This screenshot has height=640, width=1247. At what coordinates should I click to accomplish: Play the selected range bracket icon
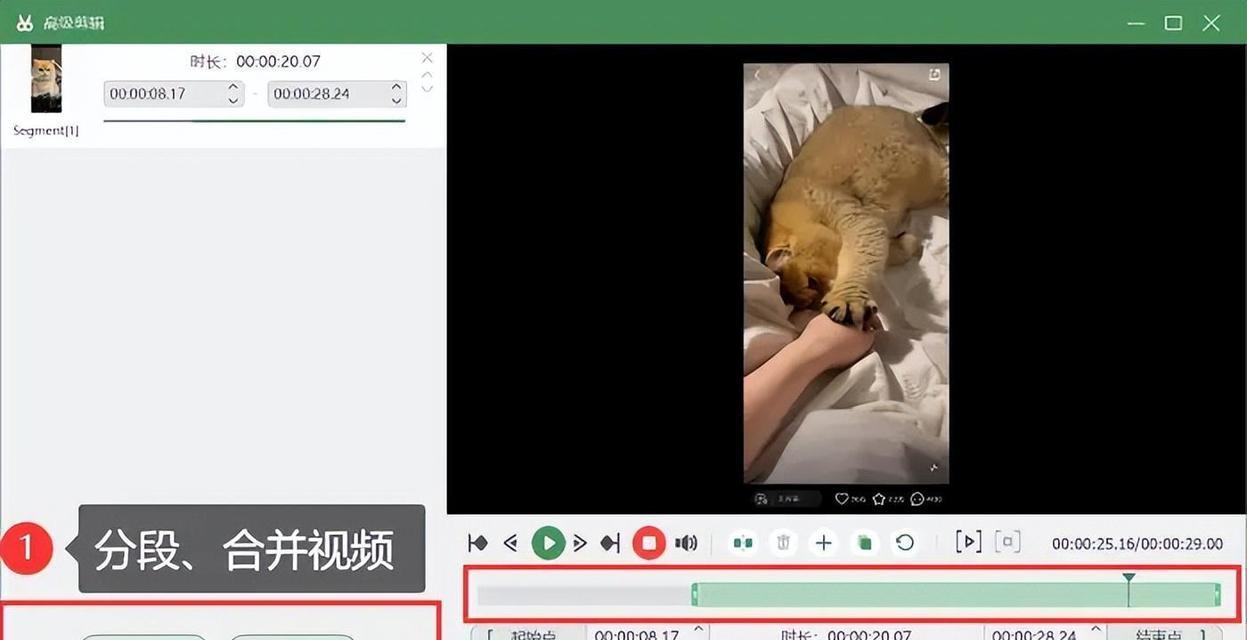pyautogui.click(x=968, y=542)
